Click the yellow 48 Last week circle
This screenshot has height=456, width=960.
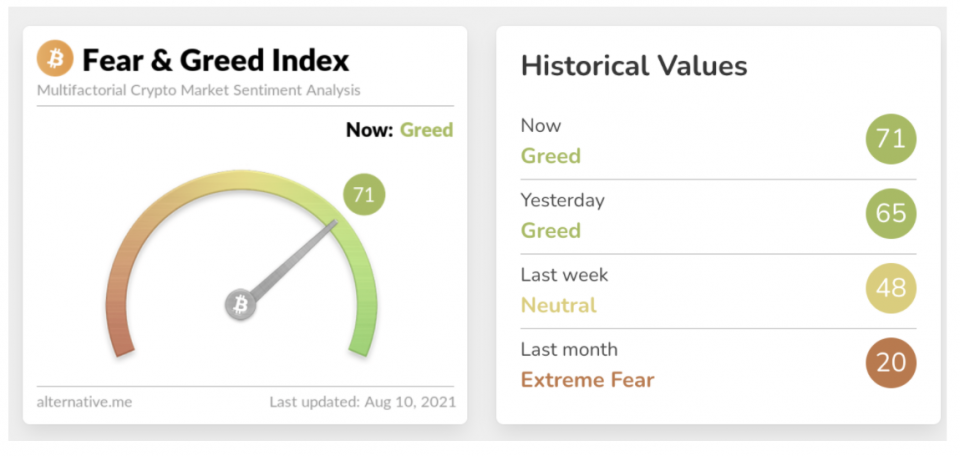pos(890,288)
